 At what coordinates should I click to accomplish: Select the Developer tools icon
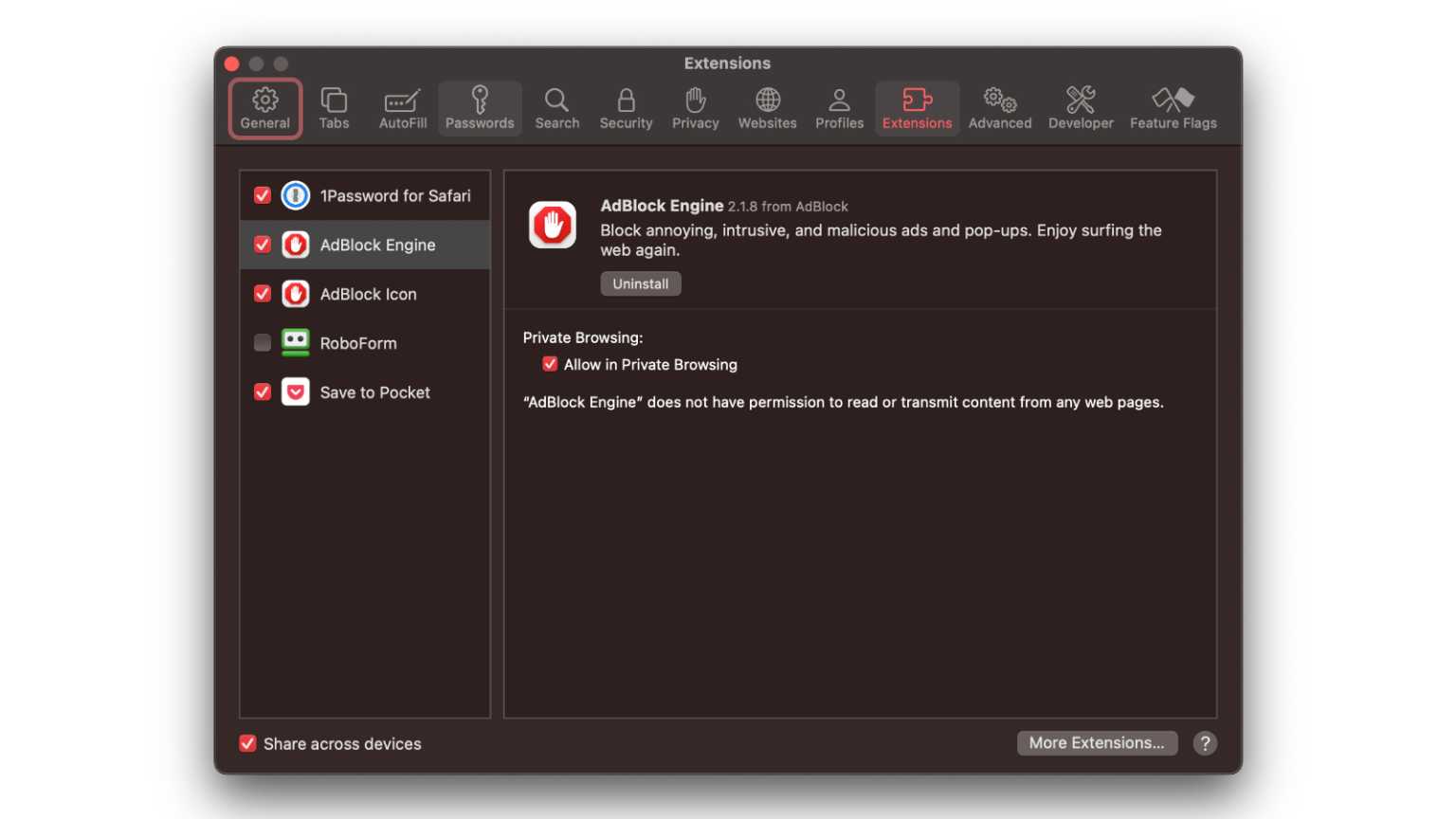click(x=1080, y=106)
